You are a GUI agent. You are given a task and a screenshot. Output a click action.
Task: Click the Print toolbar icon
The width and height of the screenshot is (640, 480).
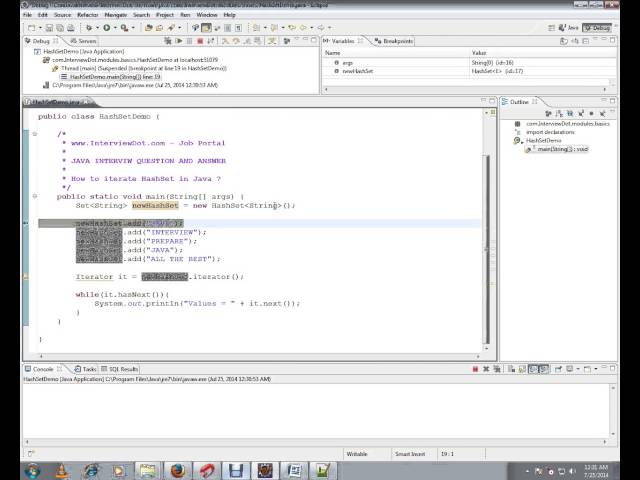click(x=71, y=28)
